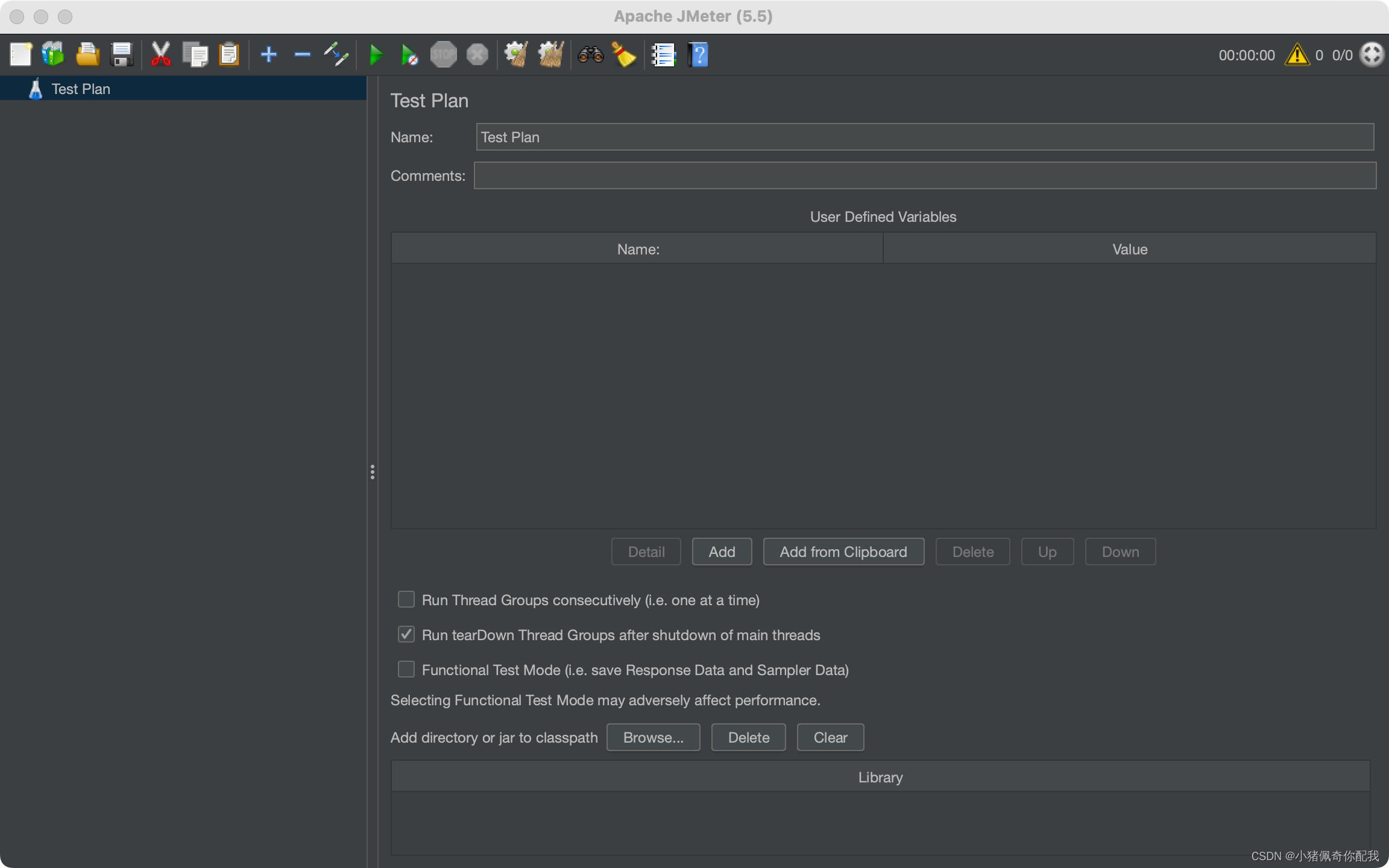This screenshot has width=1389, height=868.
Task: Click the Toggle enable/disable icon
Action: click(336, 55)
